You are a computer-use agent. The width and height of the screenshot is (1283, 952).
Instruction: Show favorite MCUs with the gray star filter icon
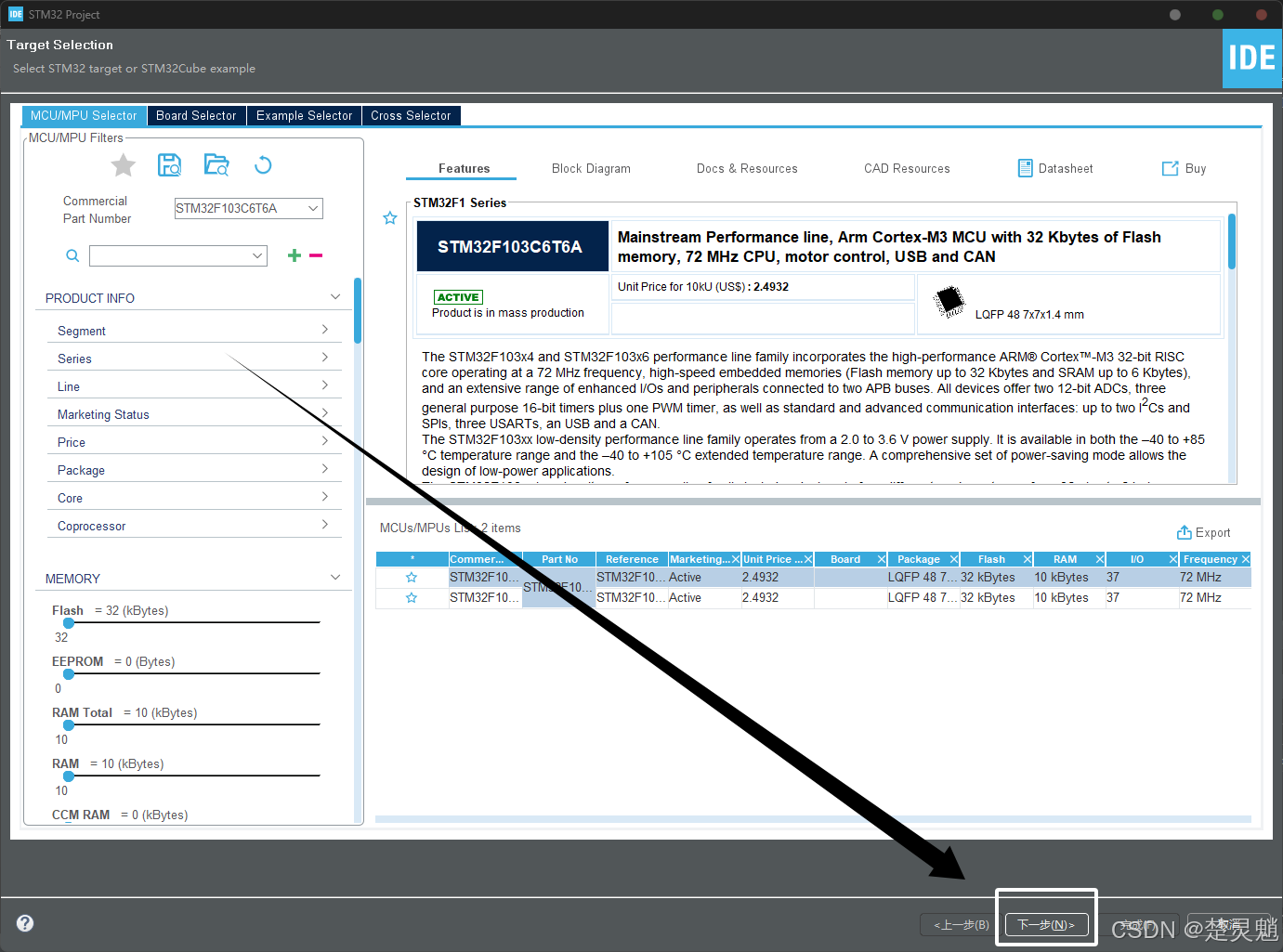pos(124,165)
